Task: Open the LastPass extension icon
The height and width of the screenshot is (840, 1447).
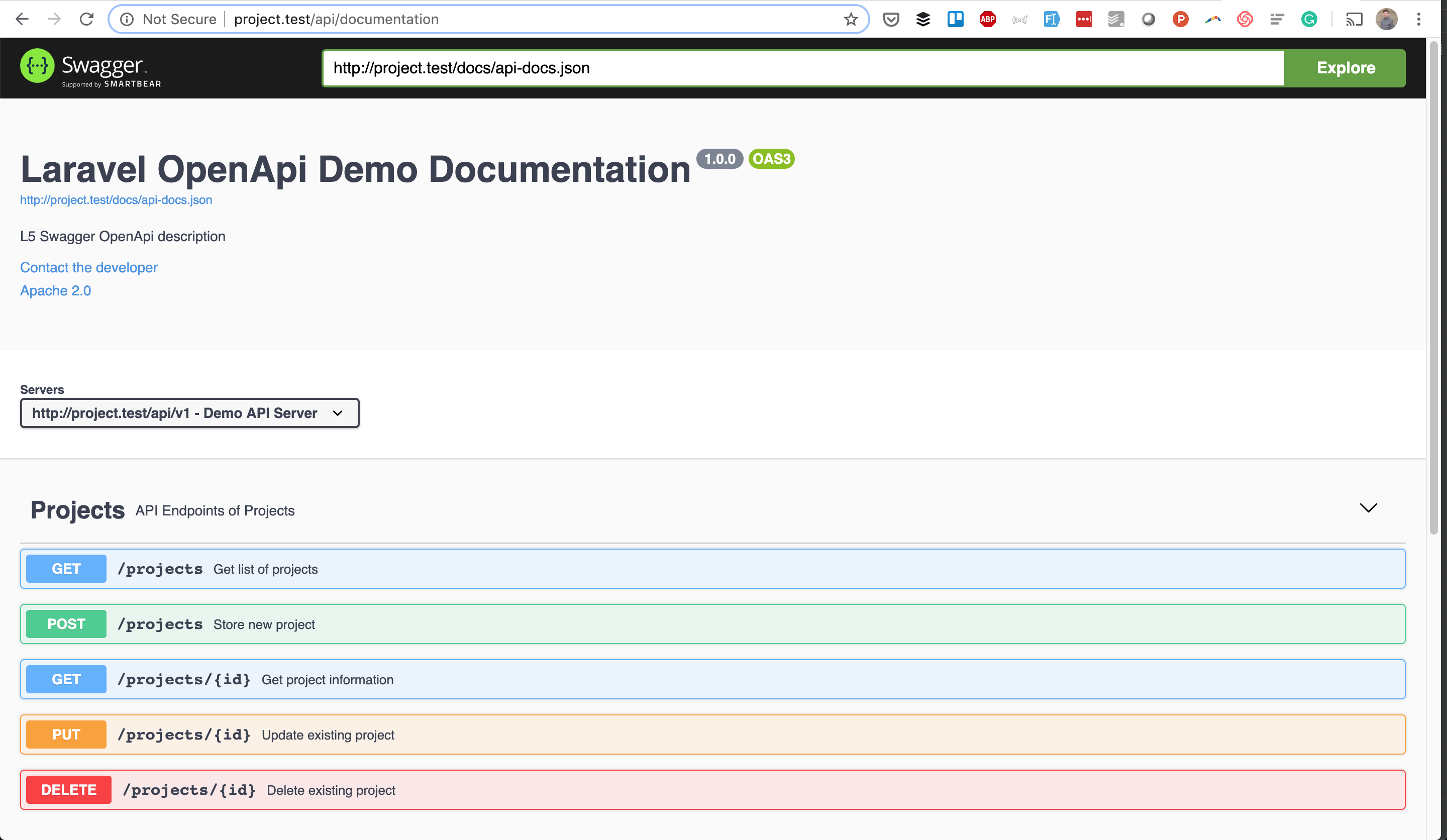Action: (x=1084, y=20)
